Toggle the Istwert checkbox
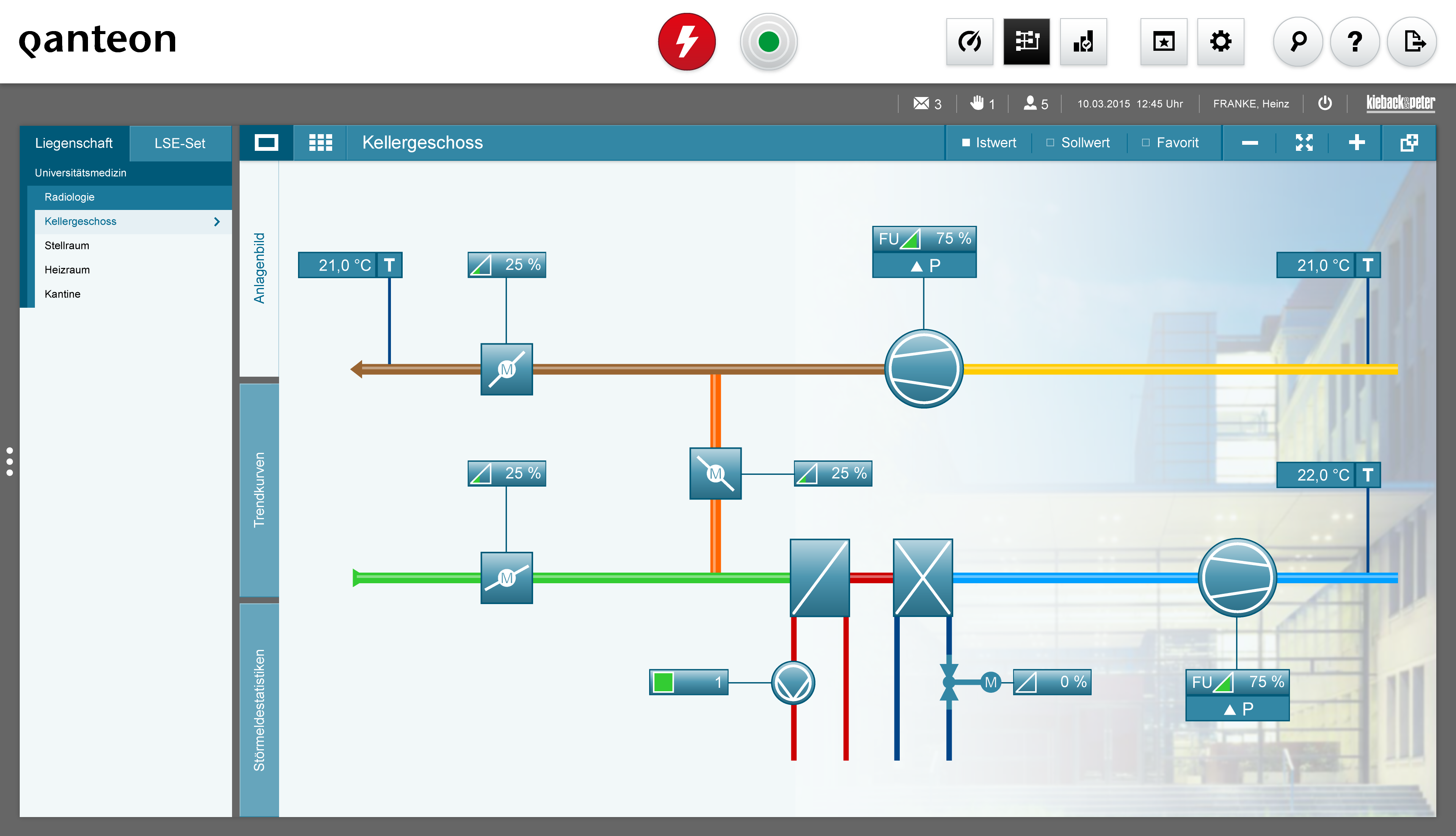The height and width of the screenshot is (836, 1456). click(965, 143)
